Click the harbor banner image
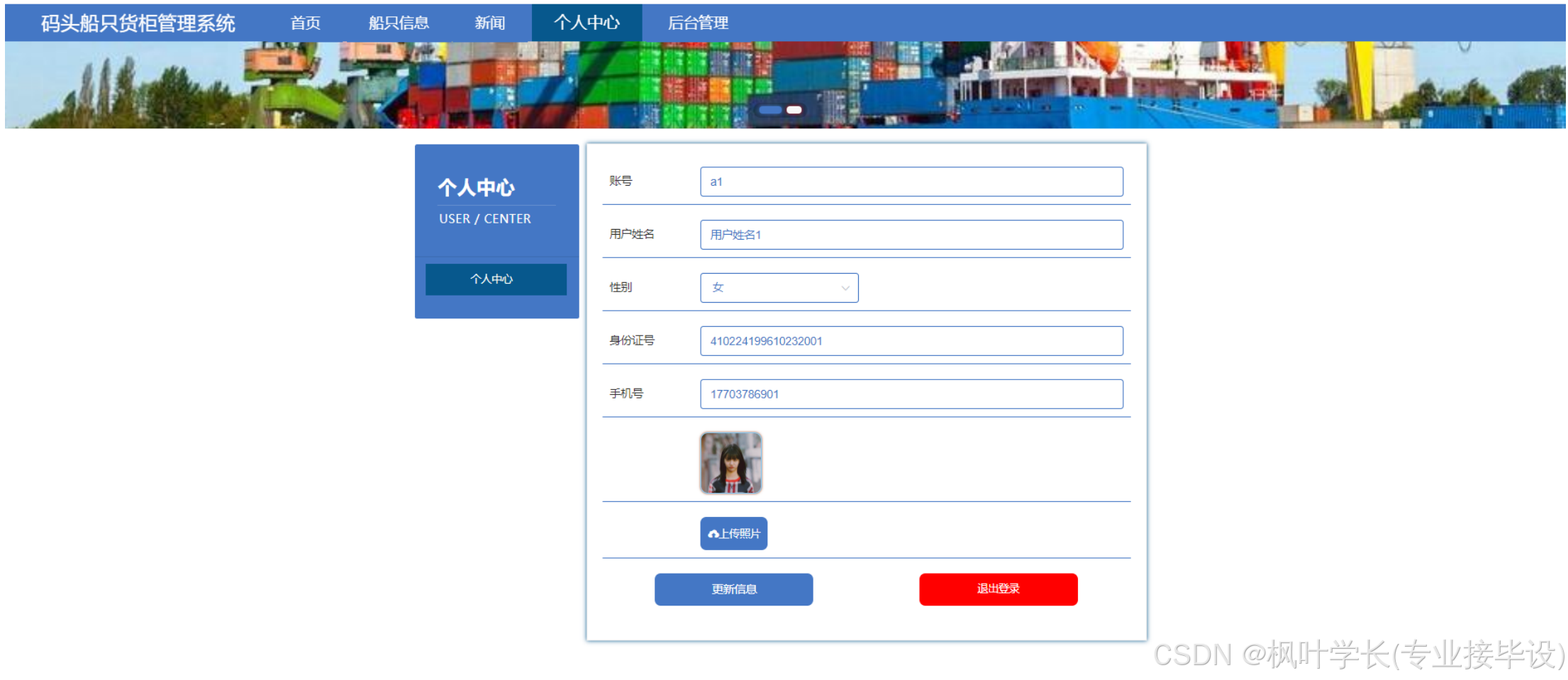1568x680 pixels. click(x=785, y=85)
